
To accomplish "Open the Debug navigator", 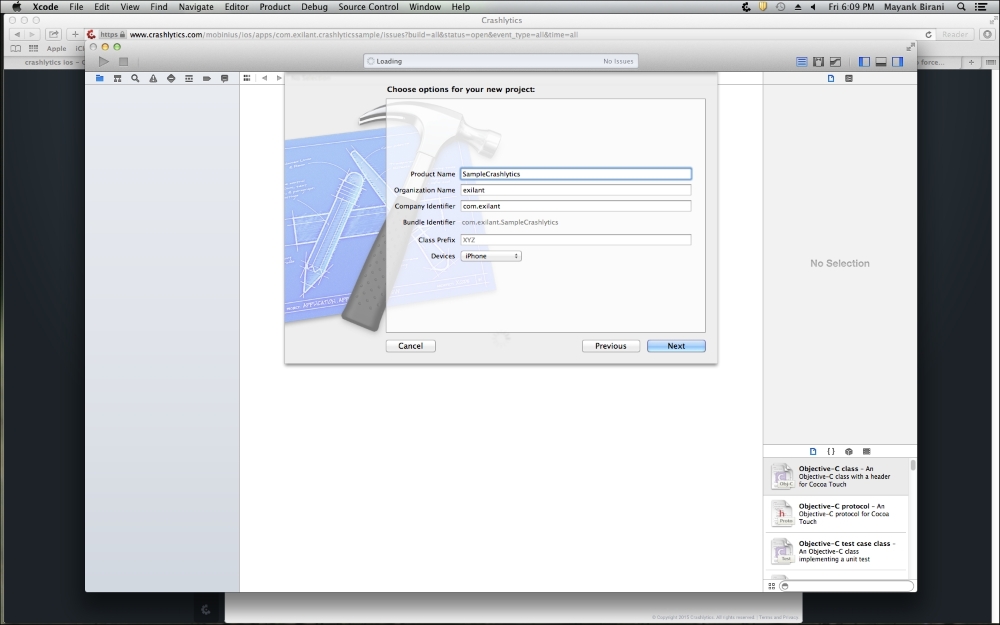I will point(189,77).
